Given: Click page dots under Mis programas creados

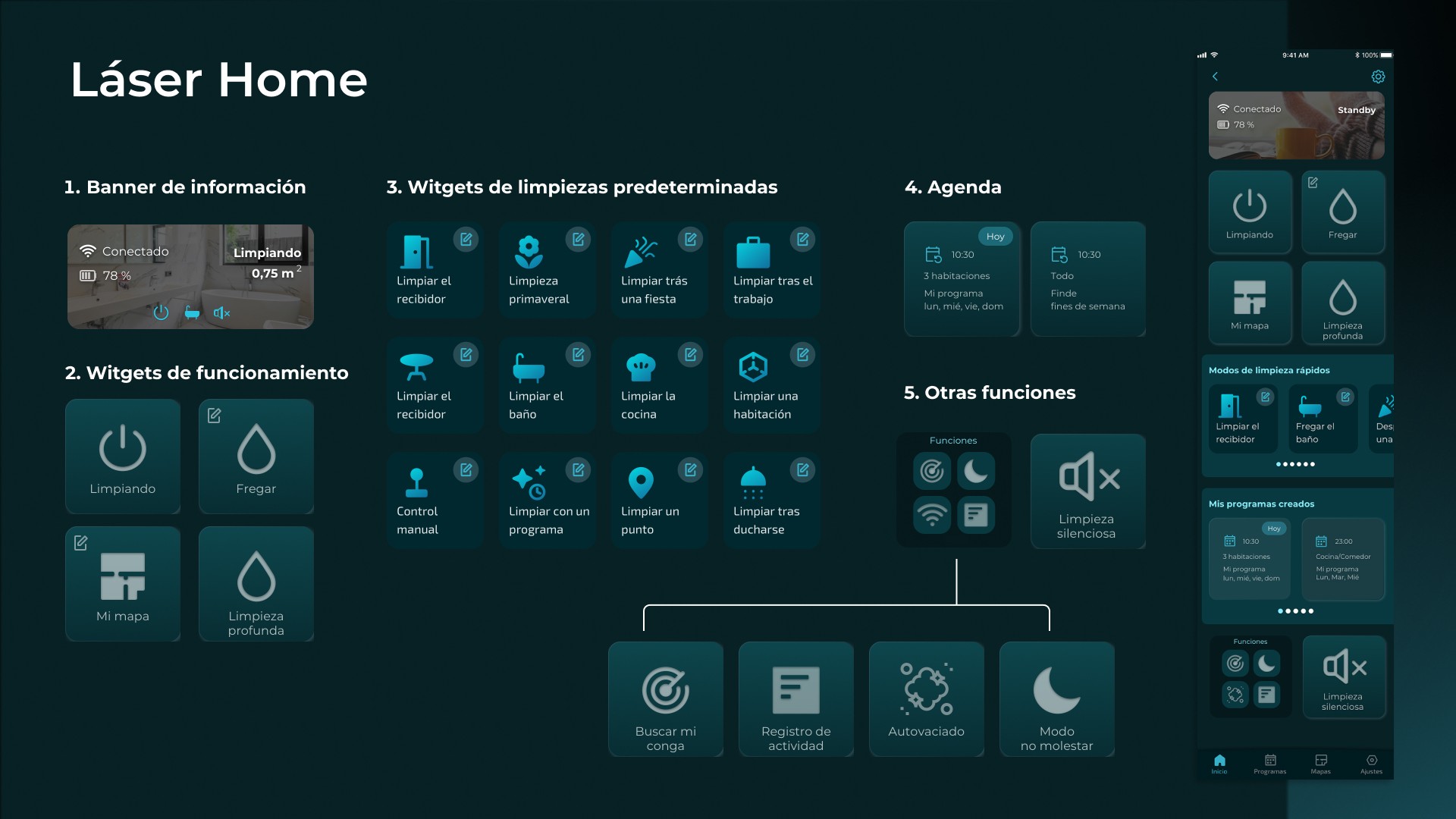Looking at the screenshot, I should (1295, 611).
